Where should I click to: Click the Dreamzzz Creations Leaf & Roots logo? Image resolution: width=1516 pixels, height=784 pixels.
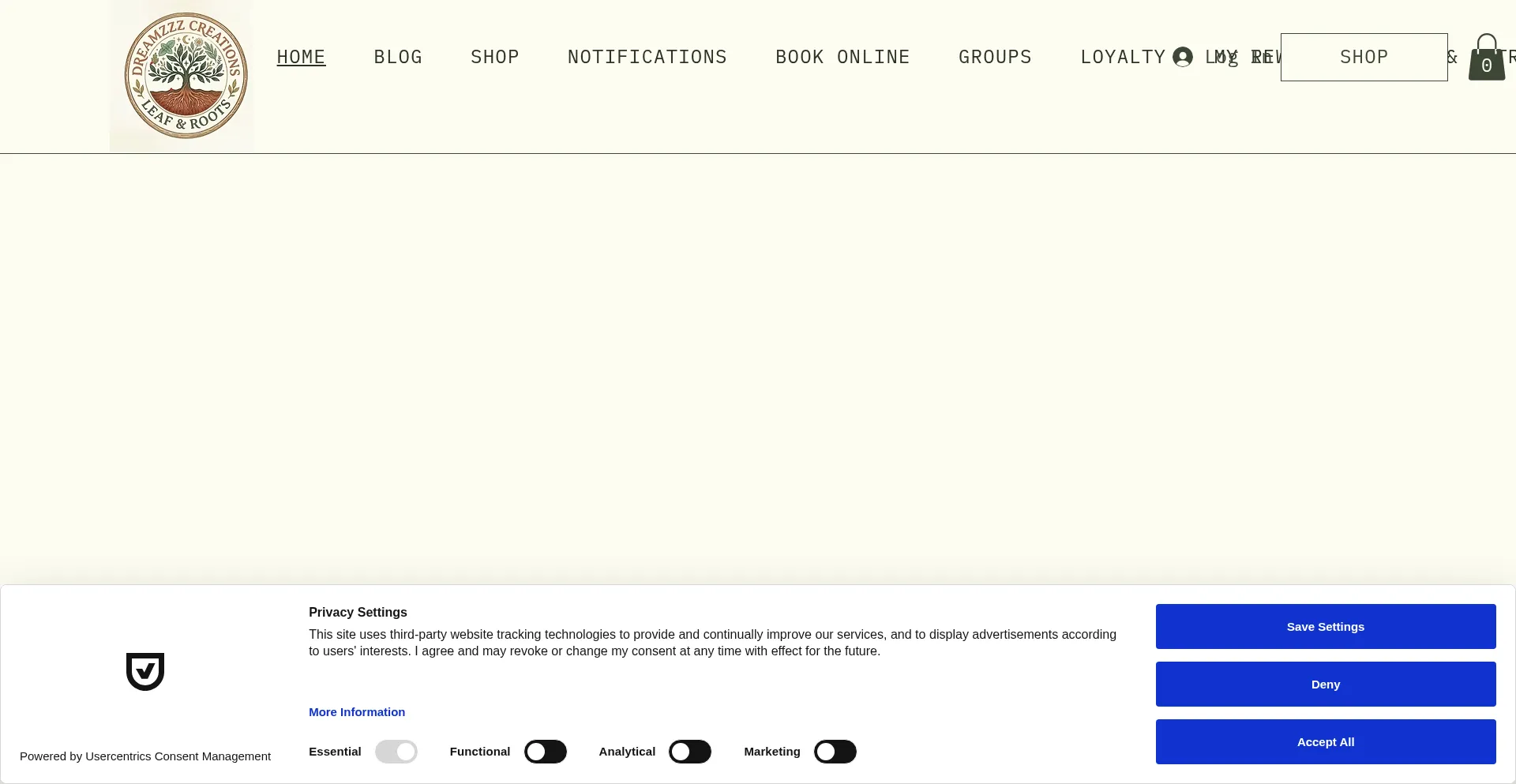[182, 76]
